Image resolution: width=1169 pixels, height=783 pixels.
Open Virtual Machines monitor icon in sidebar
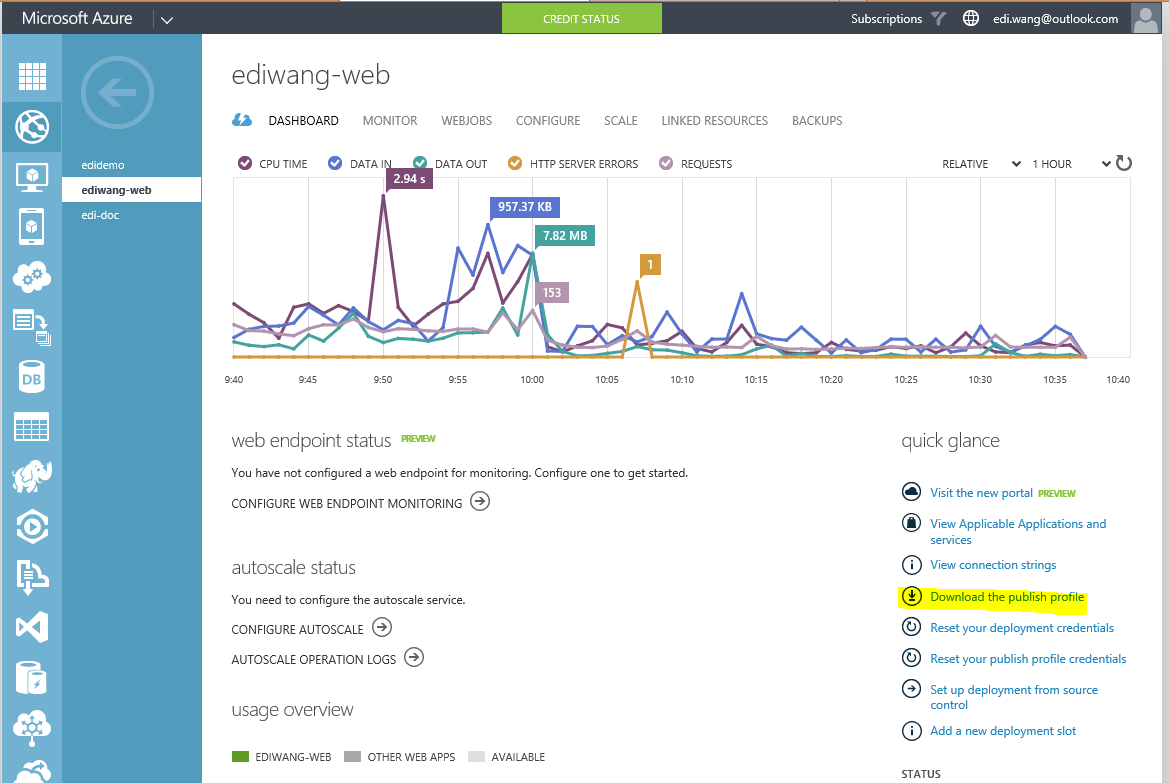tap(31, 177)
